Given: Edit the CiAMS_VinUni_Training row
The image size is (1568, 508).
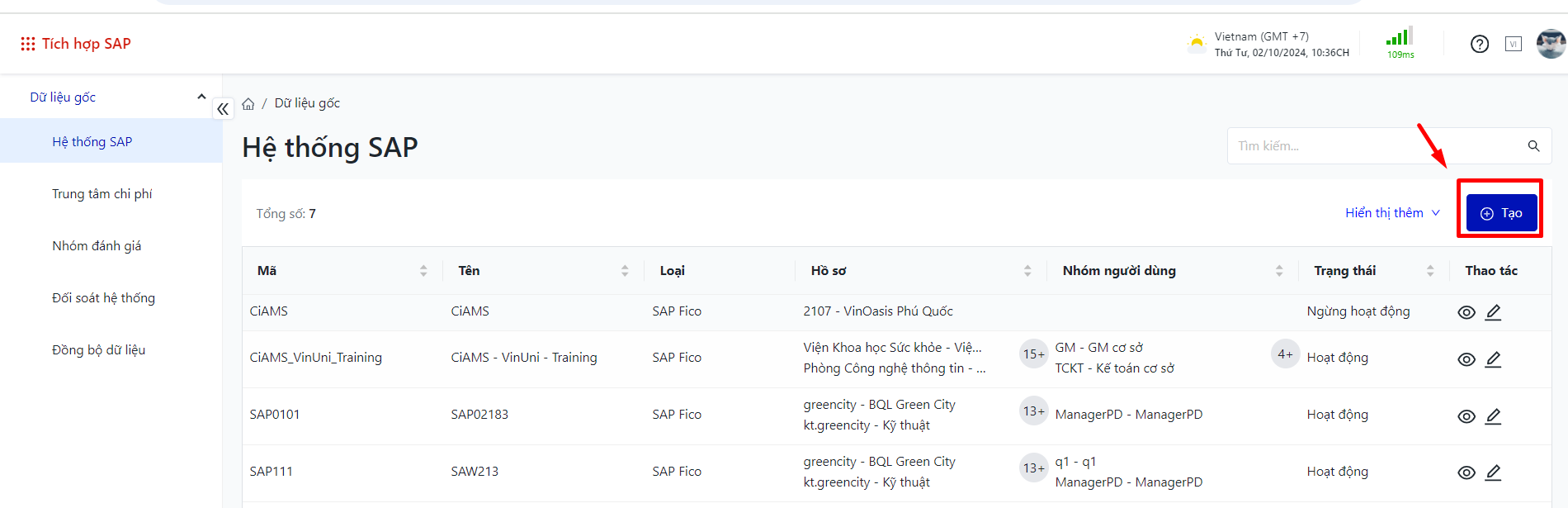Looking at the screenshot, I should (1493, 359).
